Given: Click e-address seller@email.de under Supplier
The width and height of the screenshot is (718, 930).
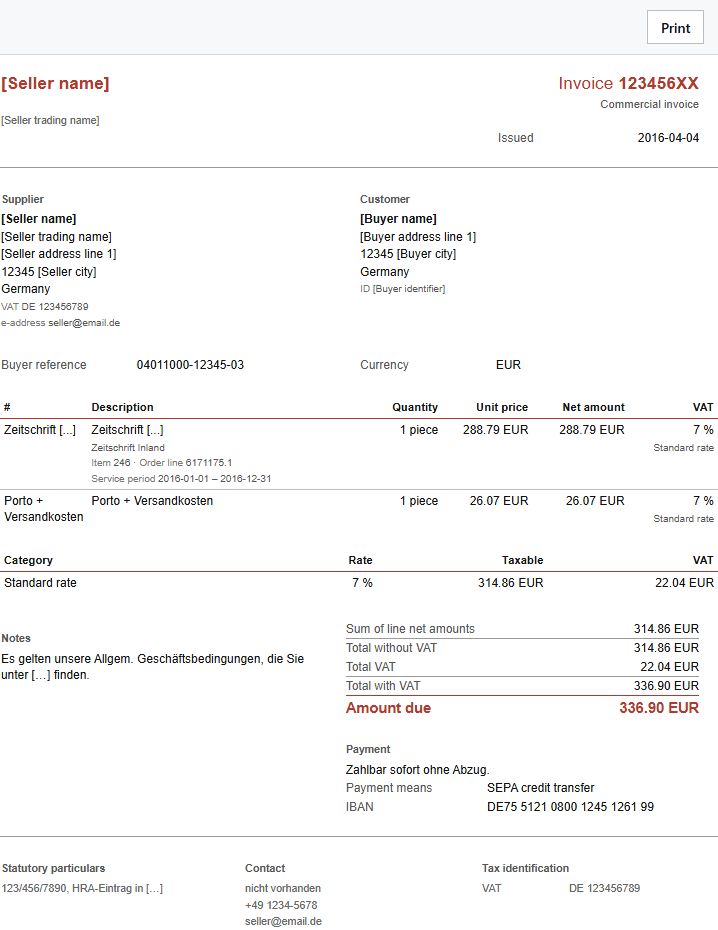Looking at the screenshot, I should tap(60, 323).
